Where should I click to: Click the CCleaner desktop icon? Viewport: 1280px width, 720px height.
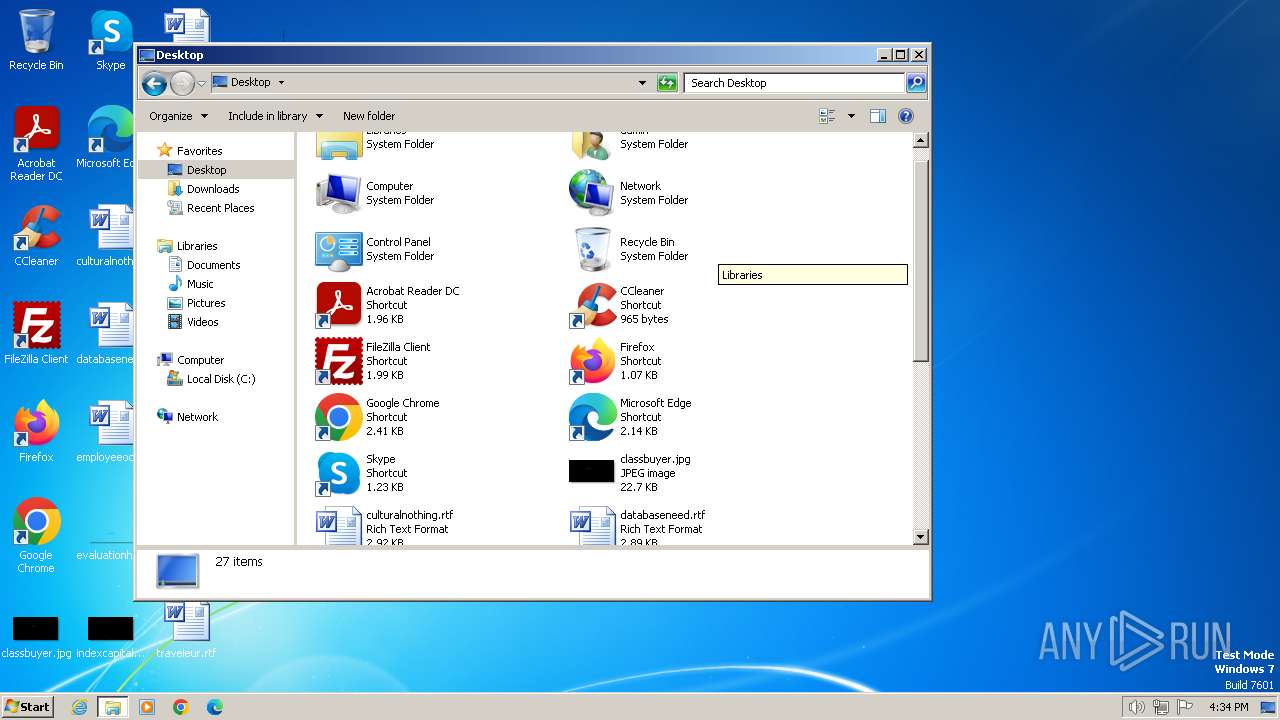tap(36, 236)
